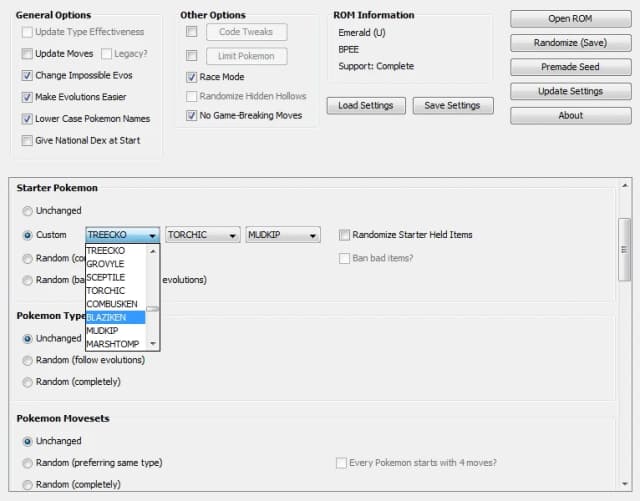The image size is (640, 501).
Task: Tick the checkbox beside Limit Pokemon
Action: [x=191, y=56]
